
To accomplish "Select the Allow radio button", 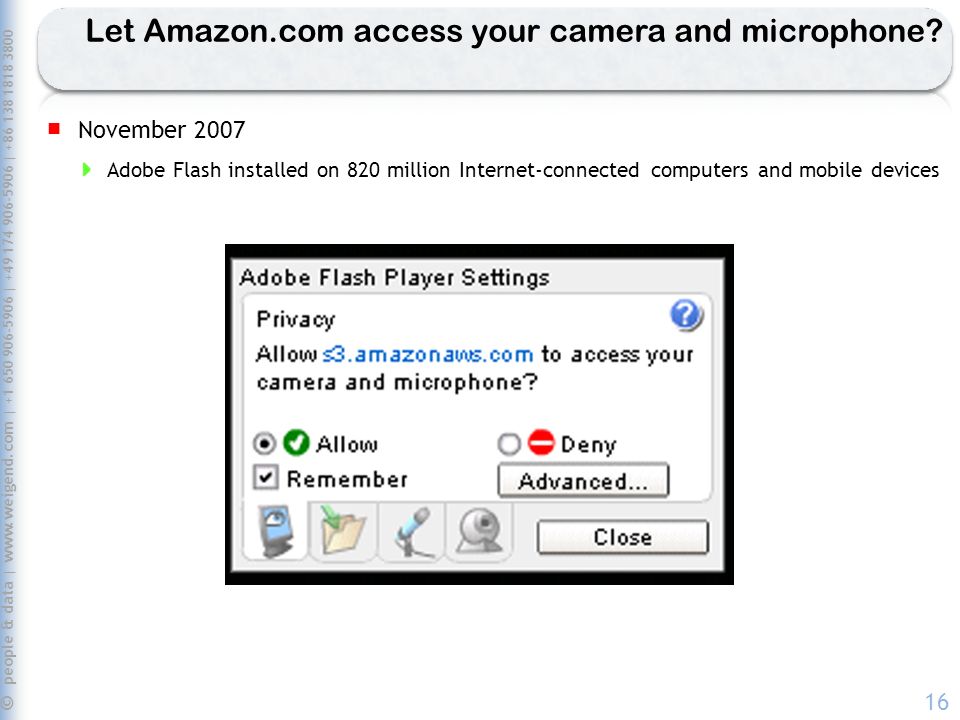I will [264, 443].
